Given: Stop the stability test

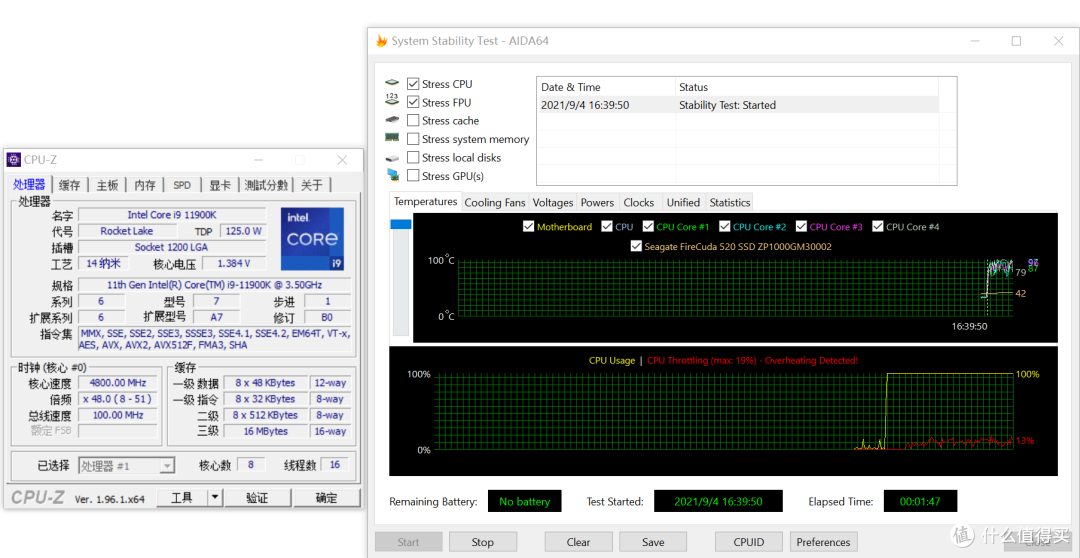Looking at the screenshot, I should [482, 542].
